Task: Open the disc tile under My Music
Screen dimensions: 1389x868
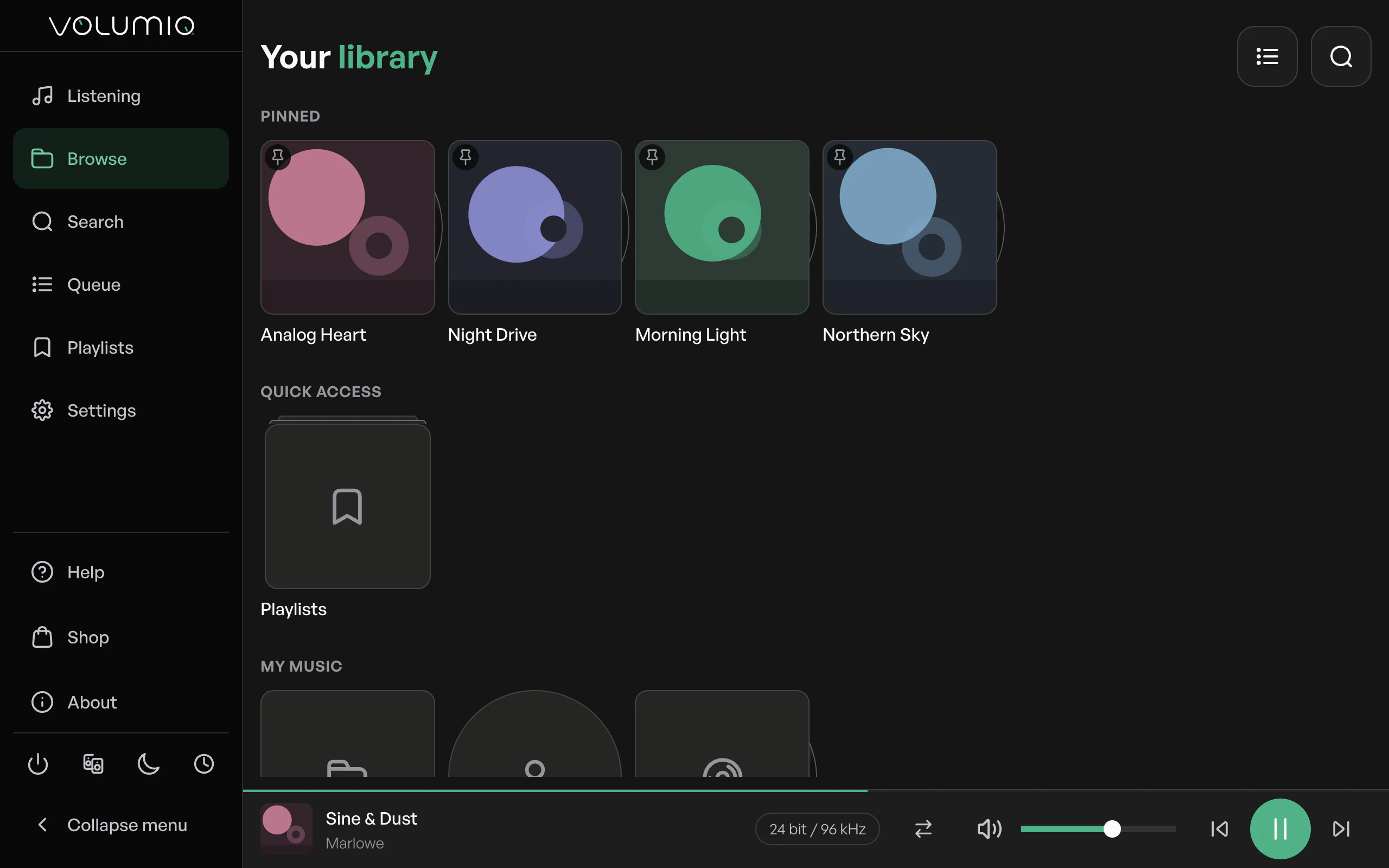Action: [x=722, y=733]
